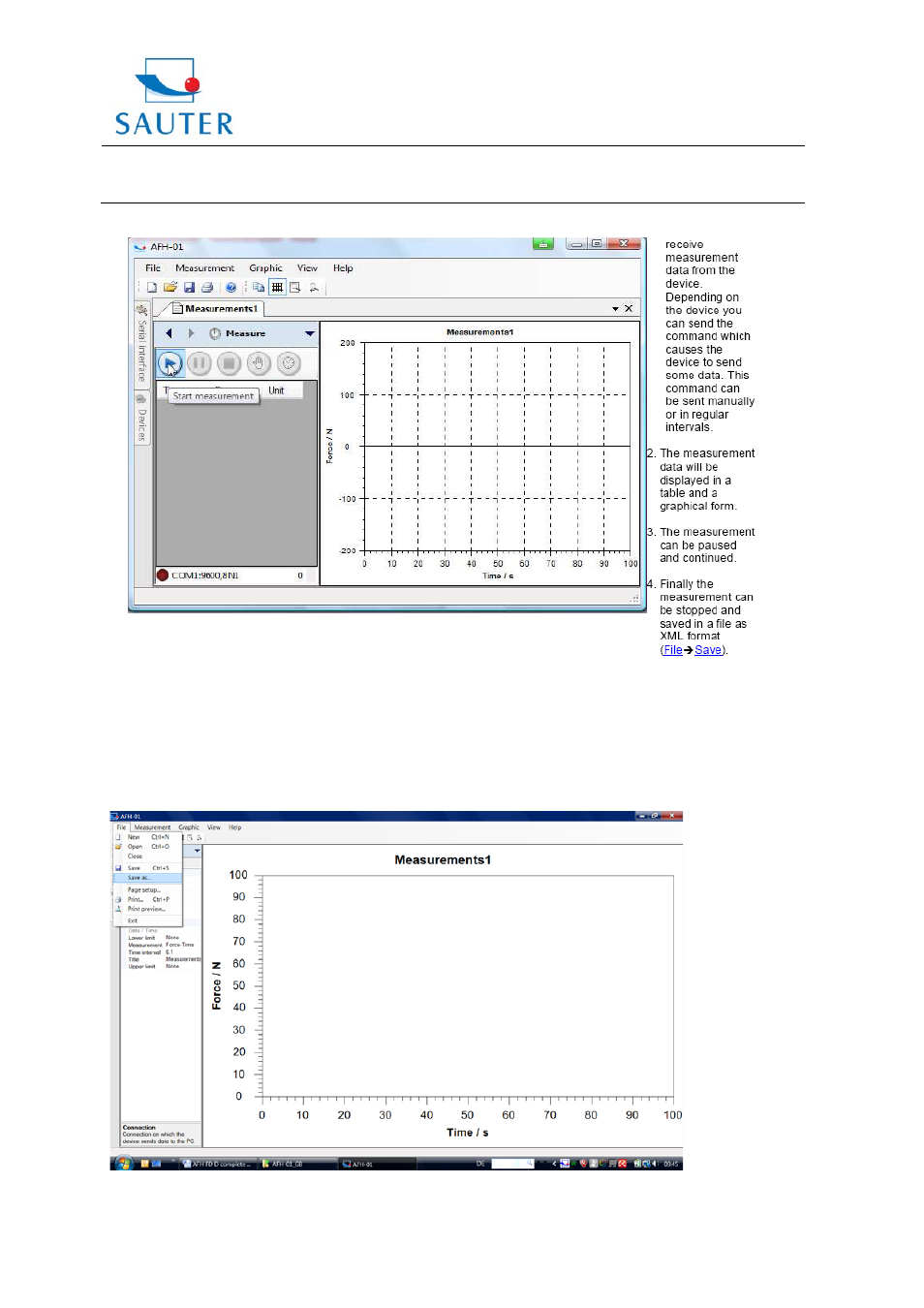Choose New in the File menu

point(148,837)
